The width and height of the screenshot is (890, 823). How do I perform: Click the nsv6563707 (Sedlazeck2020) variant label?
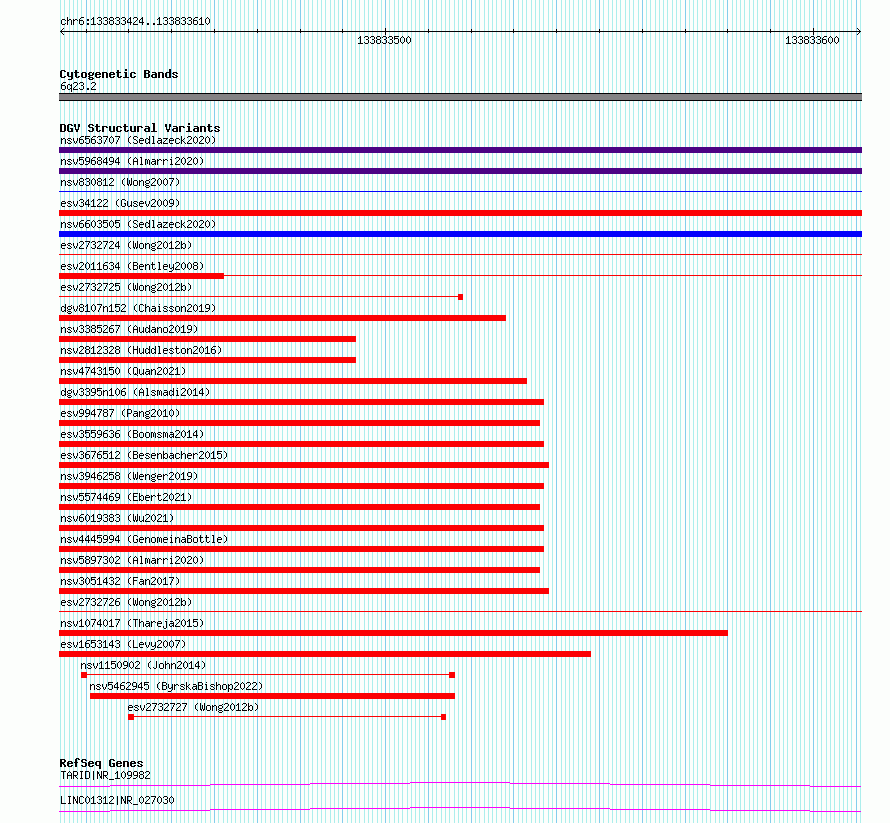coord(138,140)
